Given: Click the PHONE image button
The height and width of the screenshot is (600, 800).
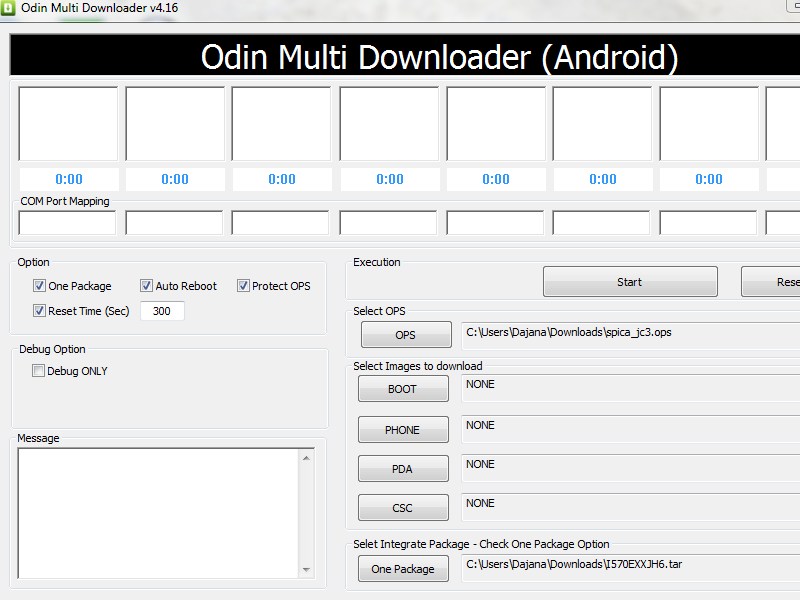Looking at the screenshot, I should click(403, 430).
